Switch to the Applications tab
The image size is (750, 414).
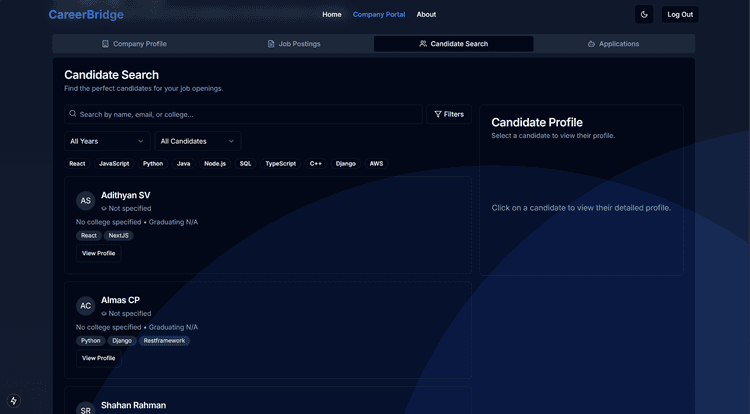pyautogui.click(x=614, y=44)
